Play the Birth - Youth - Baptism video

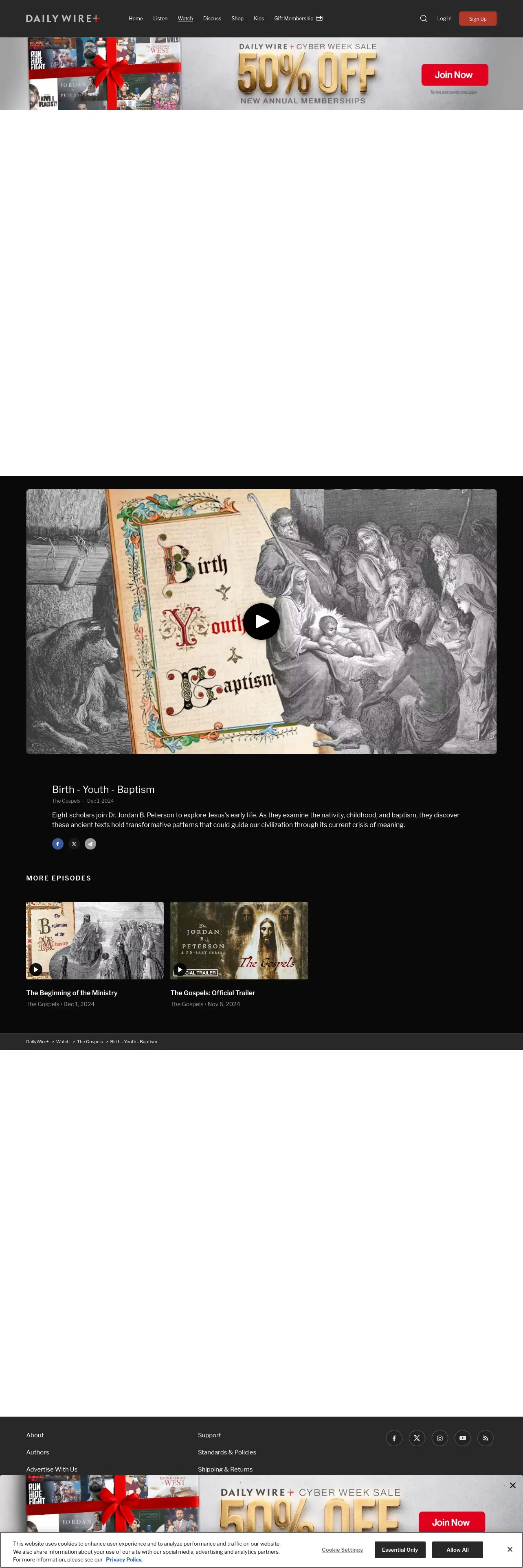point(261,622)
